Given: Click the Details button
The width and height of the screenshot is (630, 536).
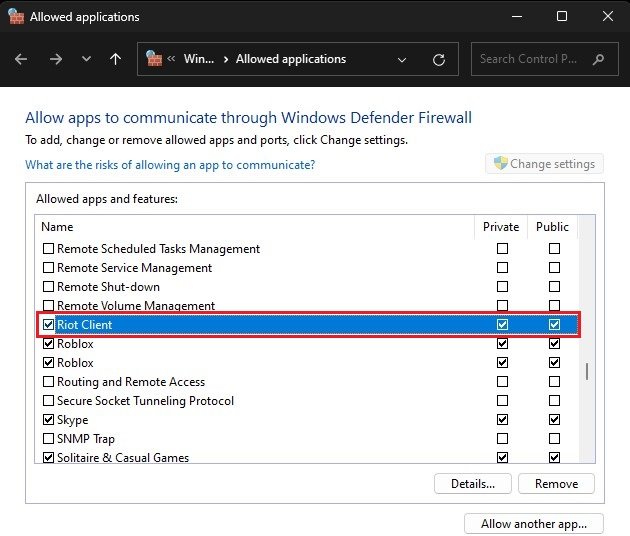Looking at the screenshot, I should click(x=473, y=484).
